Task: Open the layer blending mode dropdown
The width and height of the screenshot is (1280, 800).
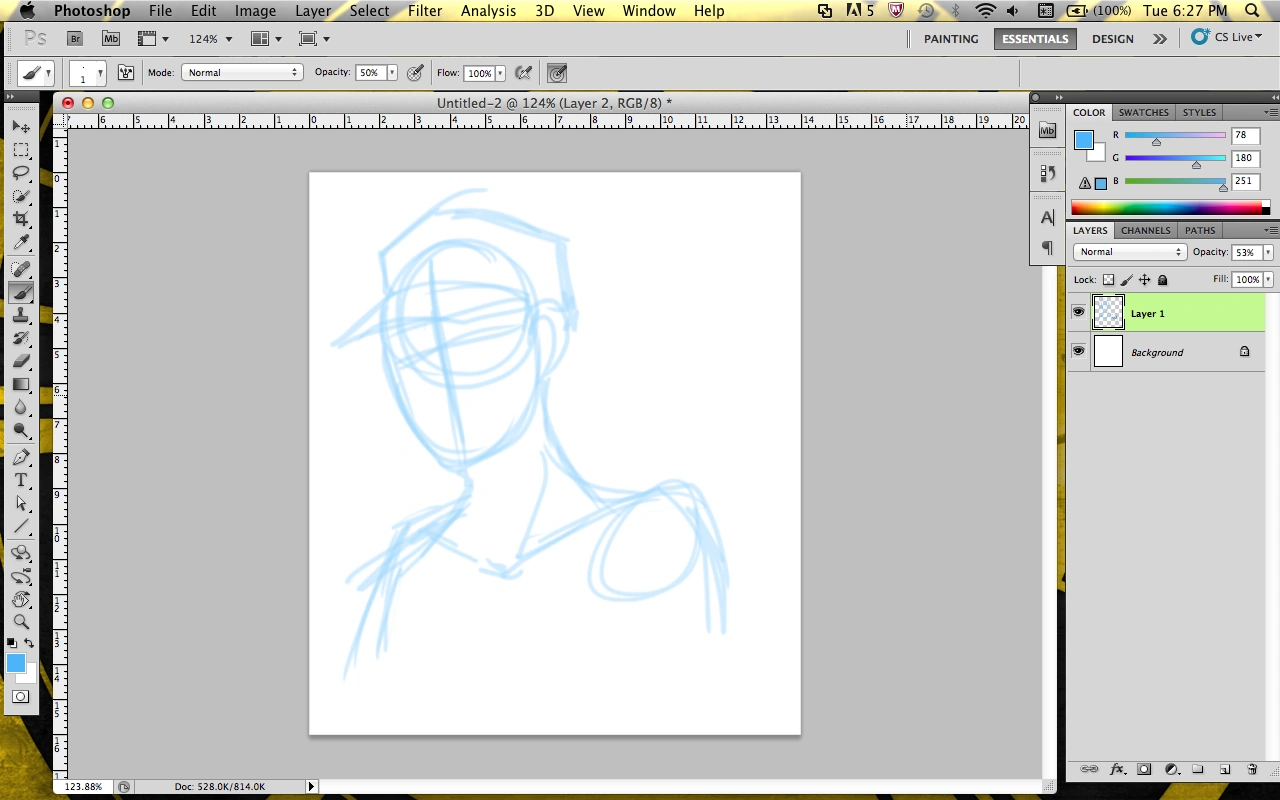Action: (1129, 252)
